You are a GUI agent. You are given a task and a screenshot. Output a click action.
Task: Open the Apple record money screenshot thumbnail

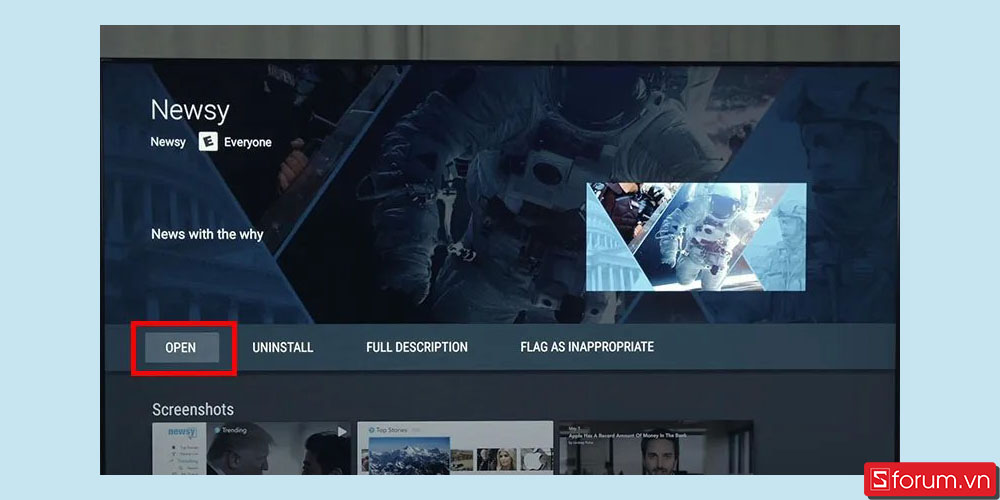656,448
